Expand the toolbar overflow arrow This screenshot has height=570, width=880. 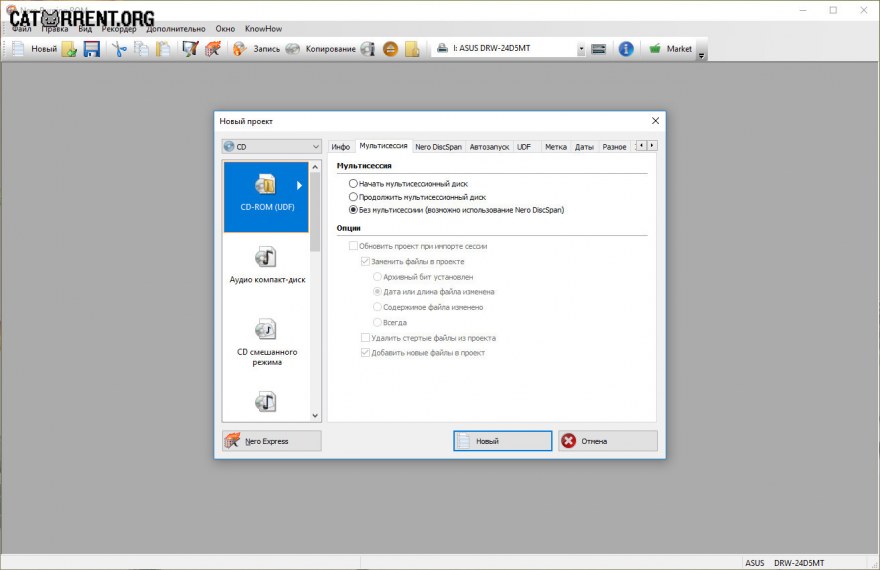[701, 56]
